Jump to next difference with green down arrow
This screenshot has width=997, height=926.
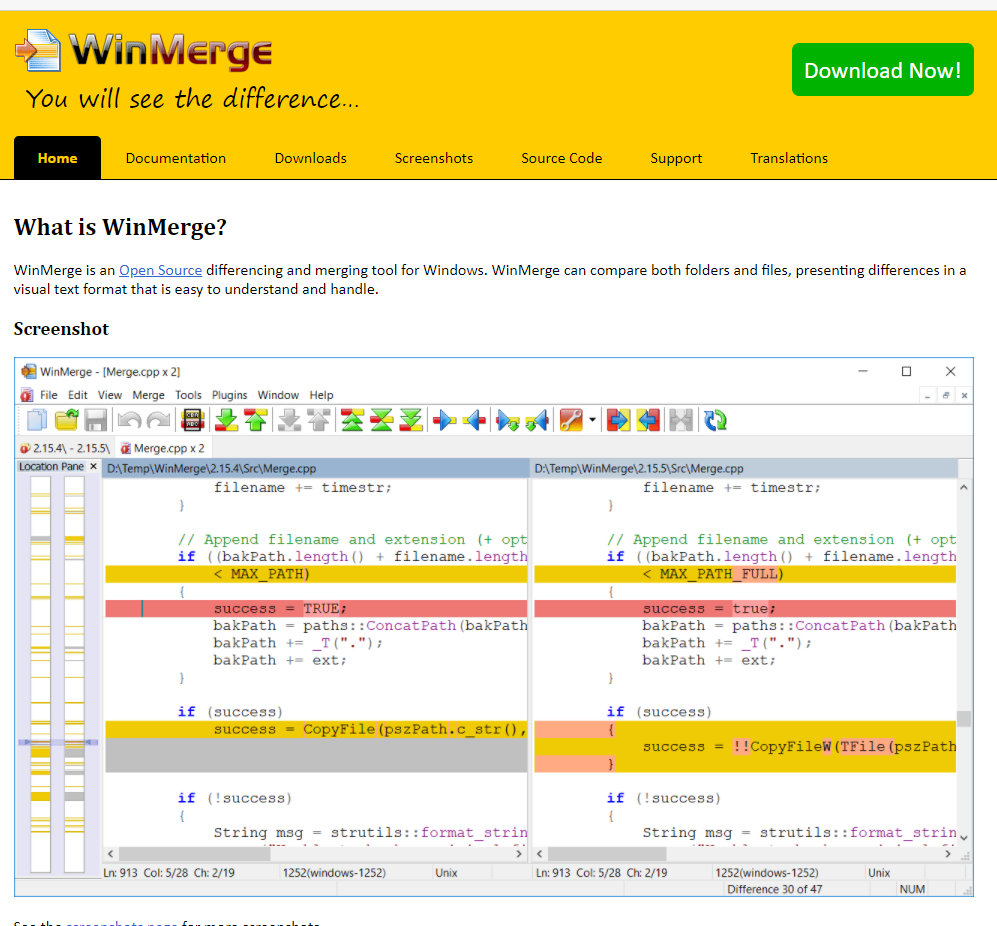click(226, 420)
